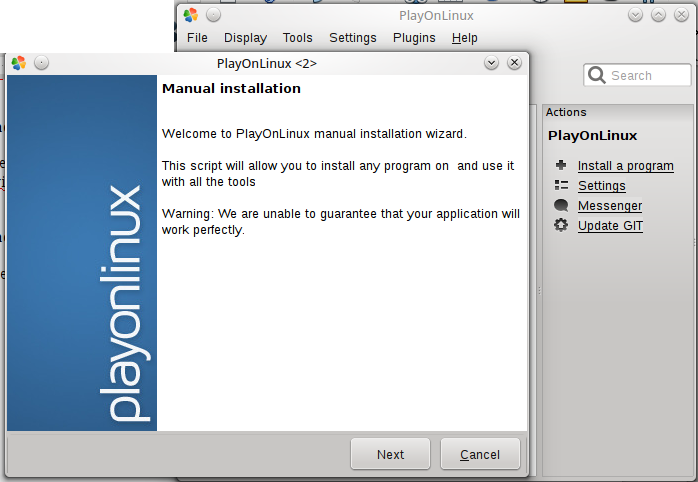Click the round pin button in the main window title bar
Screen dimensions: 698x482
(214, 15)
